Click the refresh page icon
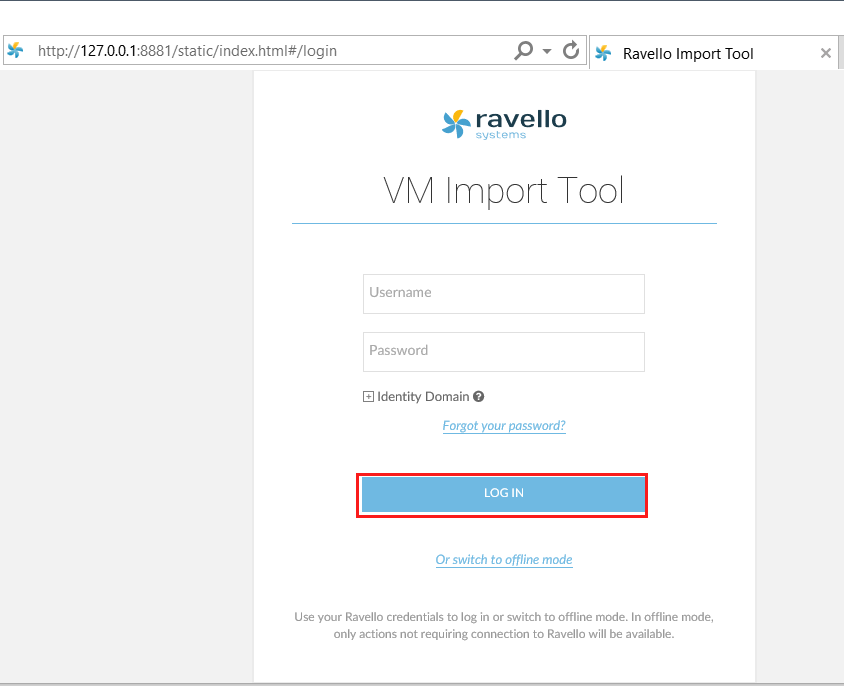This screenshot has height=686, width=844. (x=571, y=51)
